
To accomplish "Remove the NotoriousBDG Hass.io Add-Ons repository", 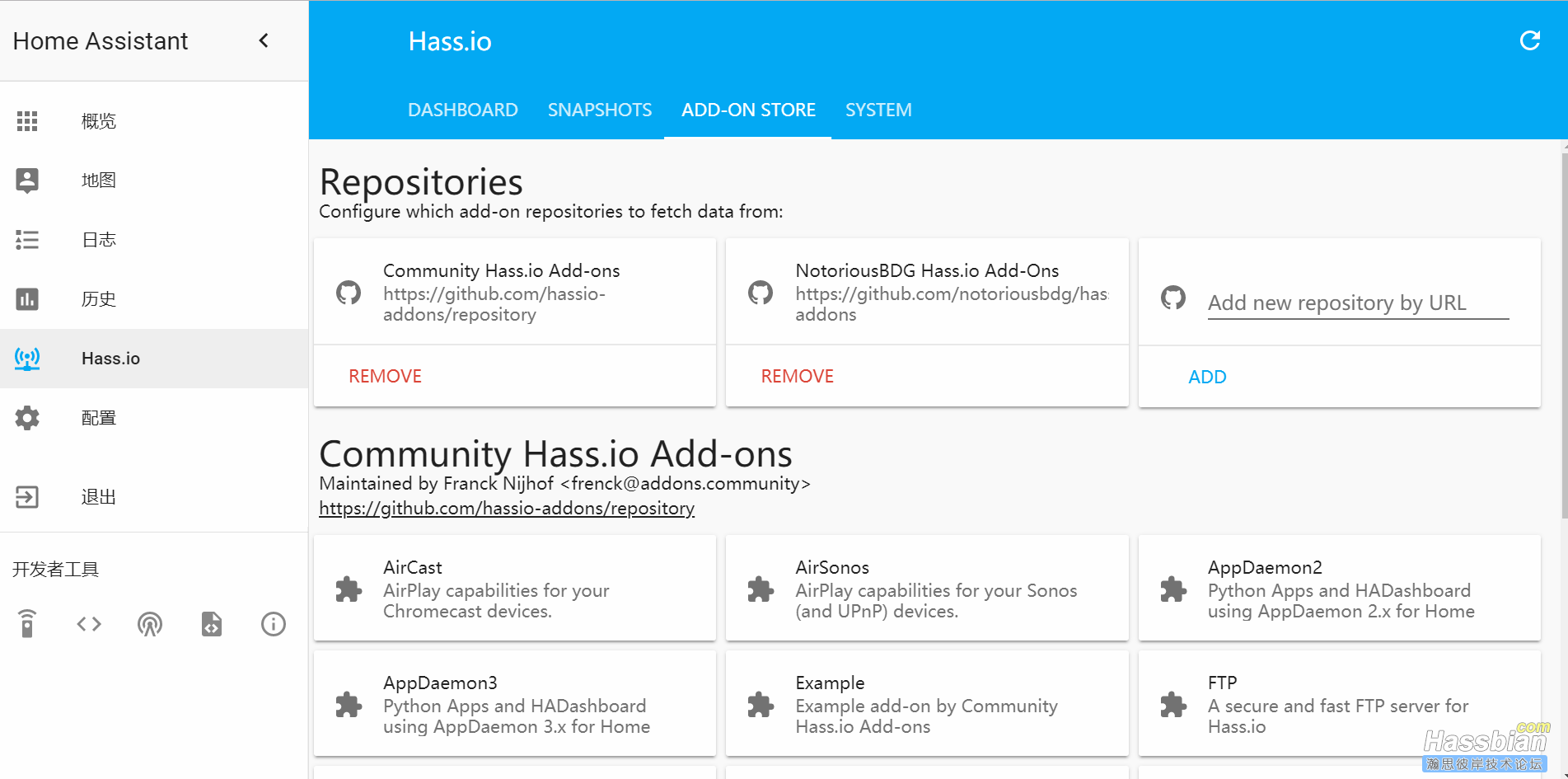I will tap(797, 376).
